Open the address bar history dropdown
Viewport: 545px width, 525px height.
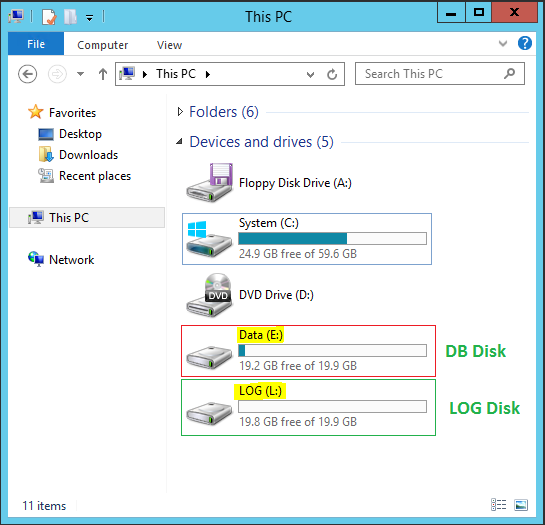[310, 74]
